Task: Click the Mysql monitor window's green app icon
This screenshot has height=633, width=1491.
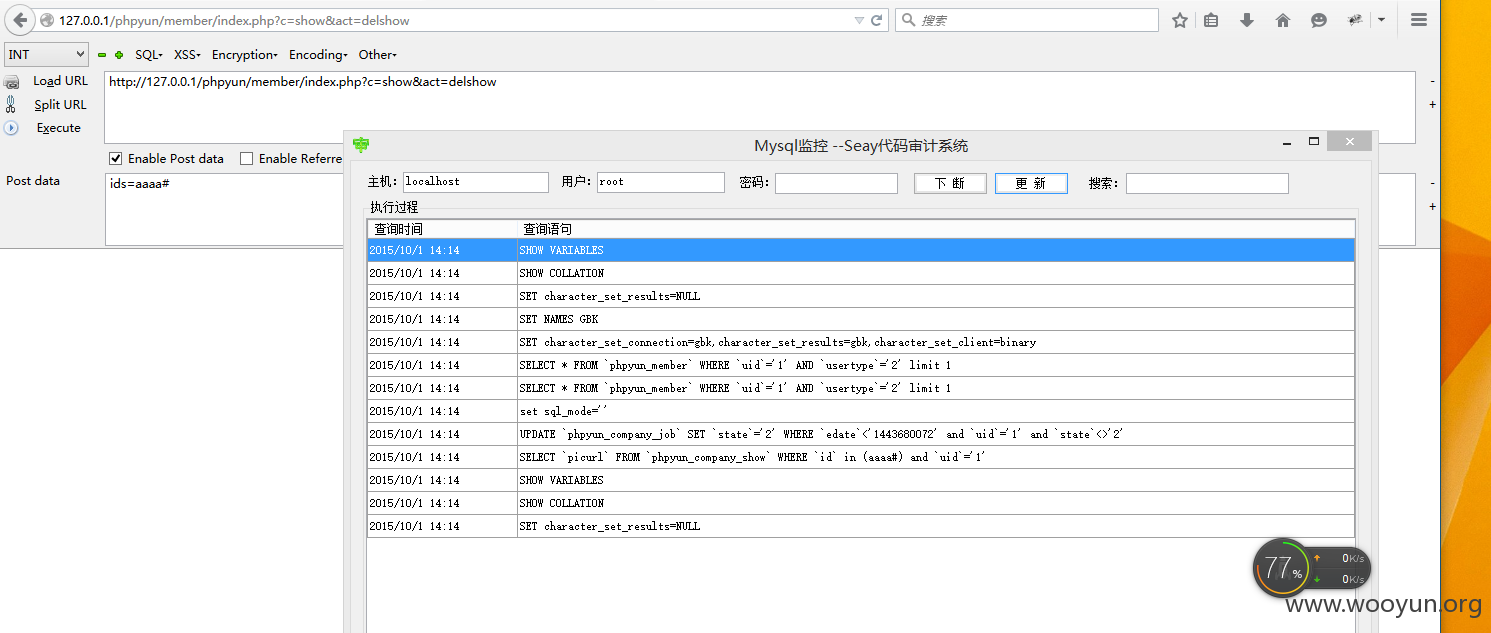Action: click(x=361, y=146)
